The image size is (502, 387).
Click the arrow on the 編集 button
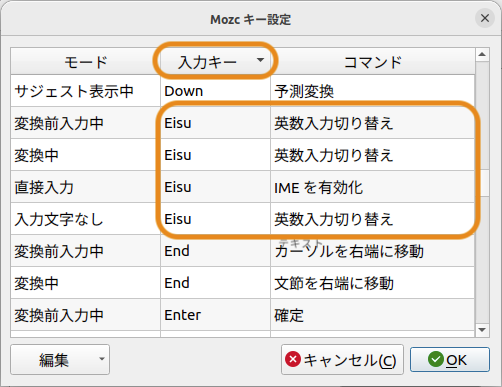102,359
